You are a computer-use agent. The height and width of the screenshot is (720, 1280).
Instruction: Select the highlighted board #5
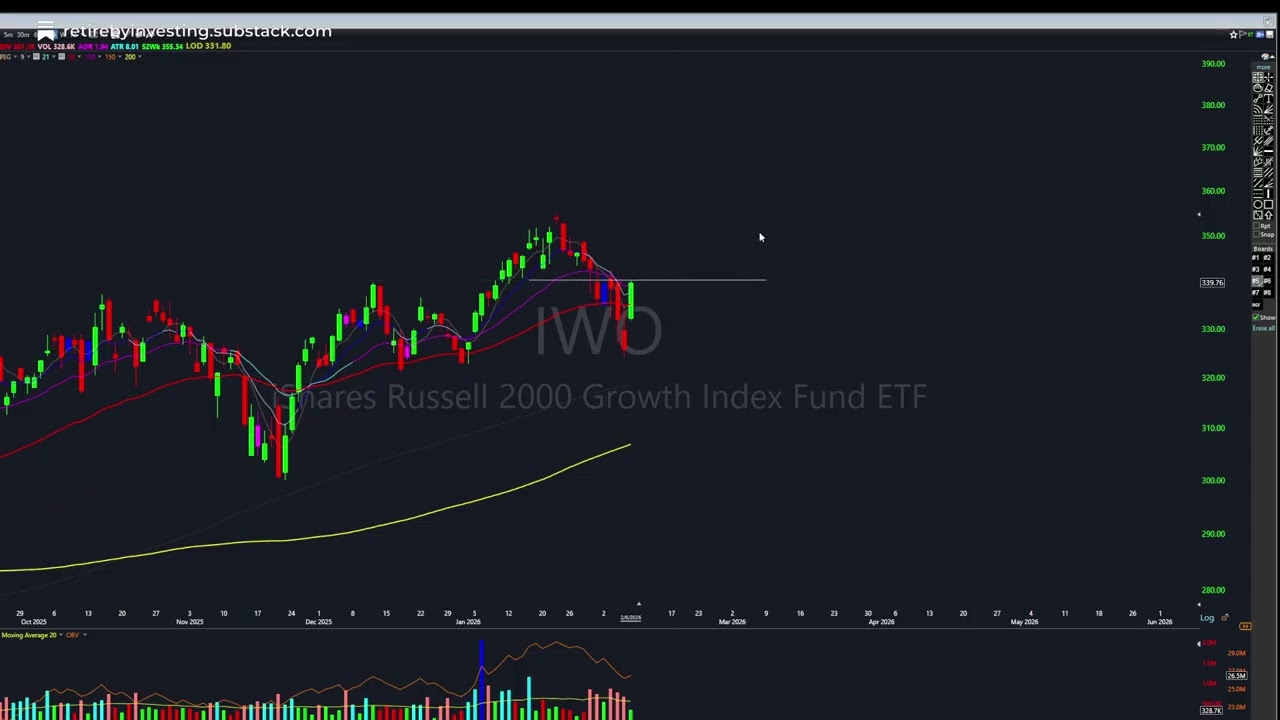pos(1256,281)
